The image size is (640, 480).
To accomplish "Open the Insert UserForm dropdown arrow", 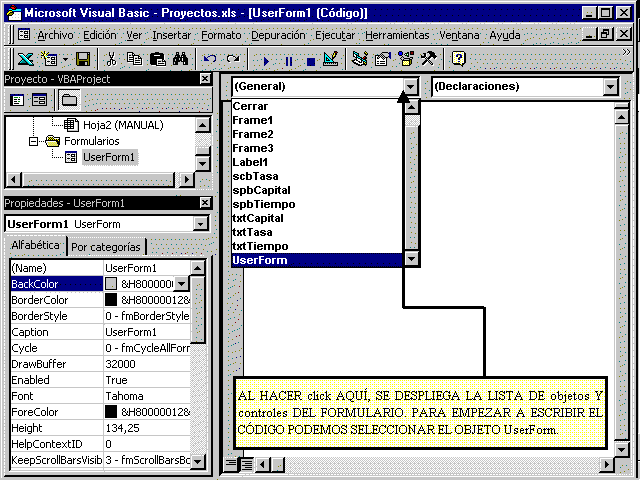I will [65, 60].
